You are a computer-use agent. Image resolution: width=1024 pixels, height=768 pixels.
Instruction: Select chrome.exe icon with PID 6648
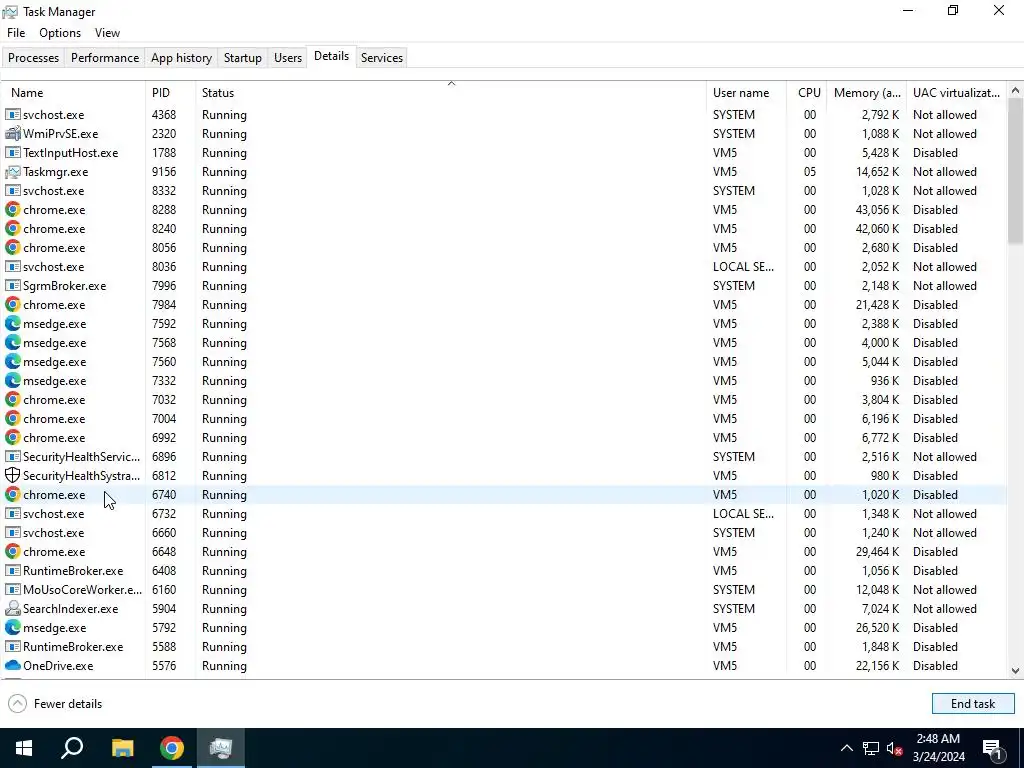click(12, 552)
